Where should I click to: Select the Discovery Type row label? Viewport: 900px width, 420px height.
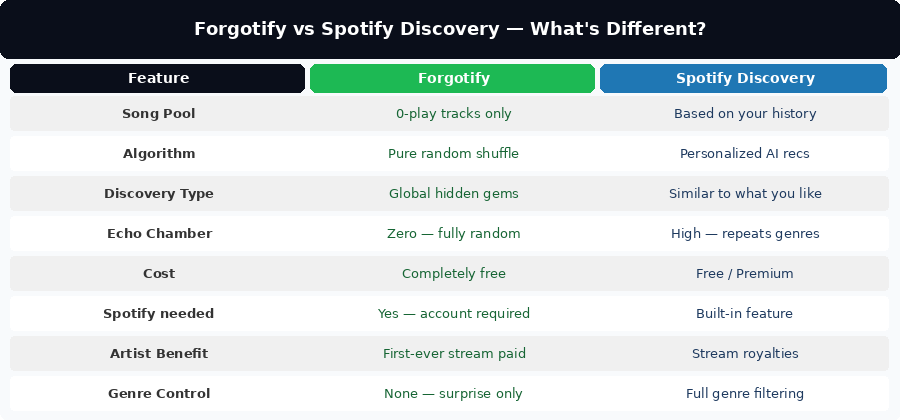click(158, 194)
